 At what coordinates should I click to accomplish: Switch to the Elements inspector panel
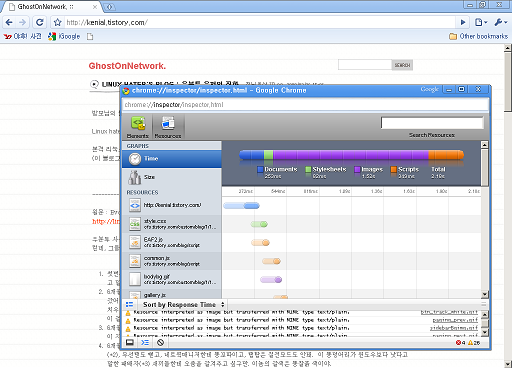[x=138, y=127]
